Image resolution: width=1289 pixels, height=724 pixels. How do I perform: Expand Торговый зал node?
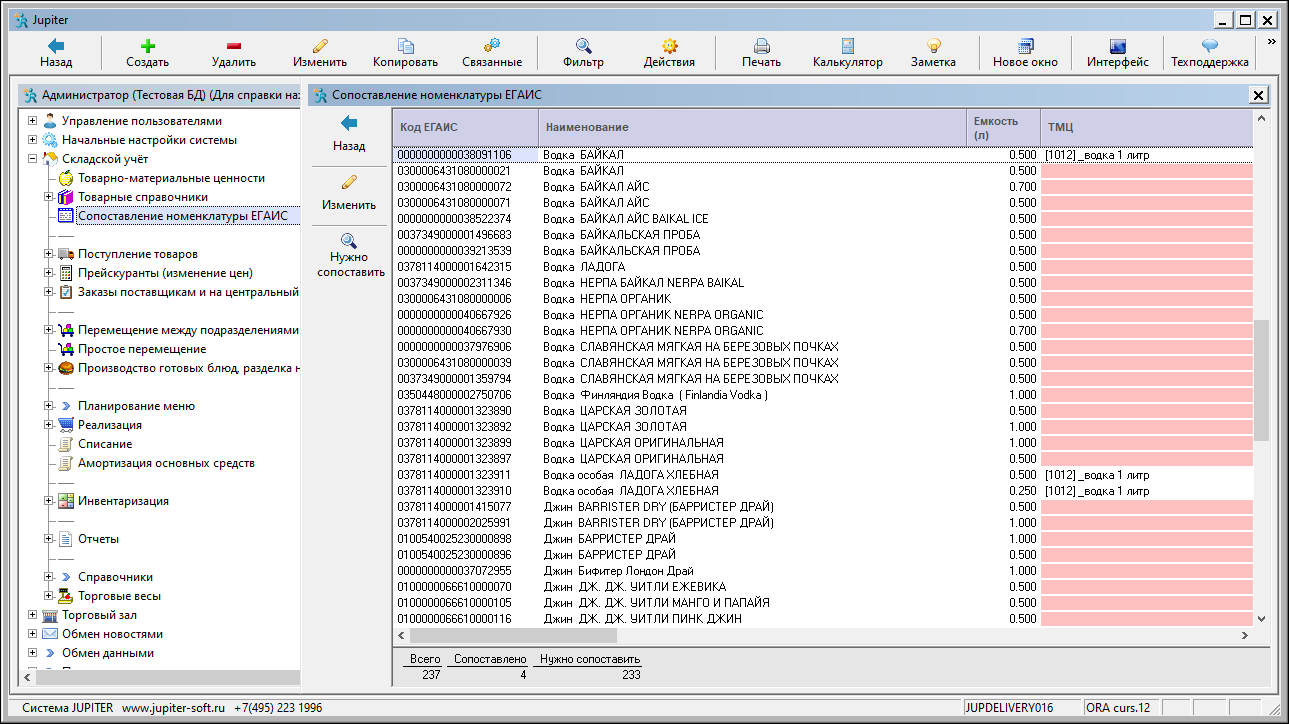pos(33,615)
